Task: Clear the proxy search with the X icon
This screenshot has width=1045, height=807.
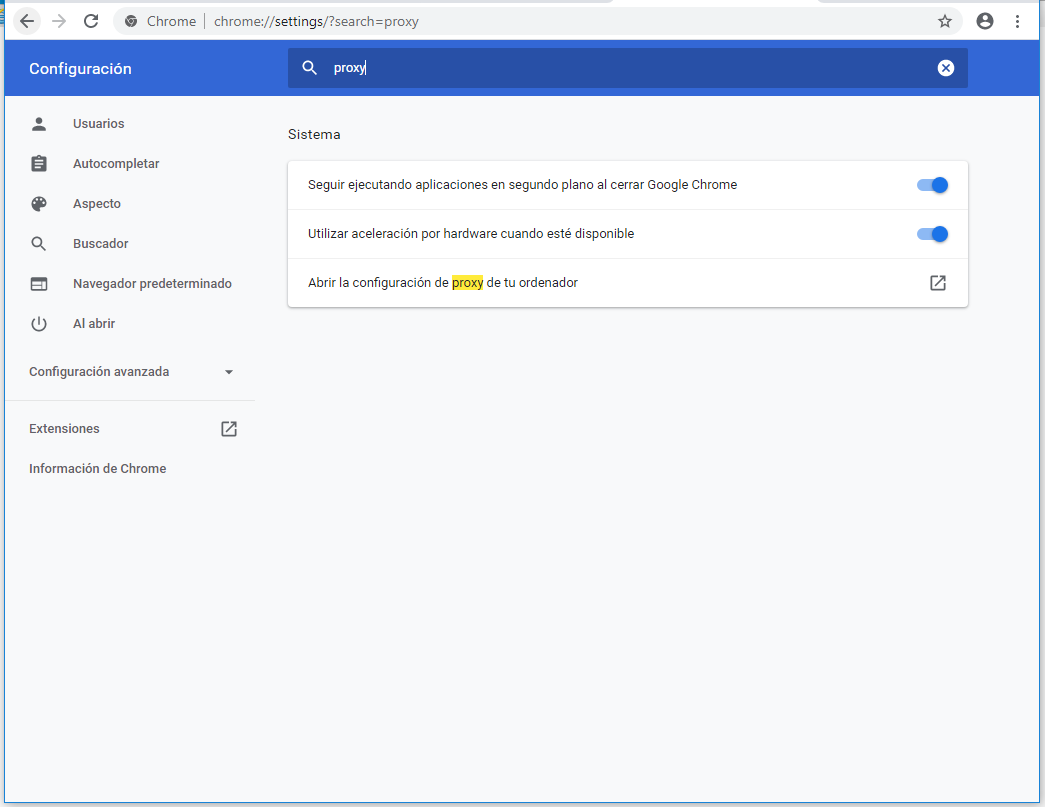Action: click(946, 68)
